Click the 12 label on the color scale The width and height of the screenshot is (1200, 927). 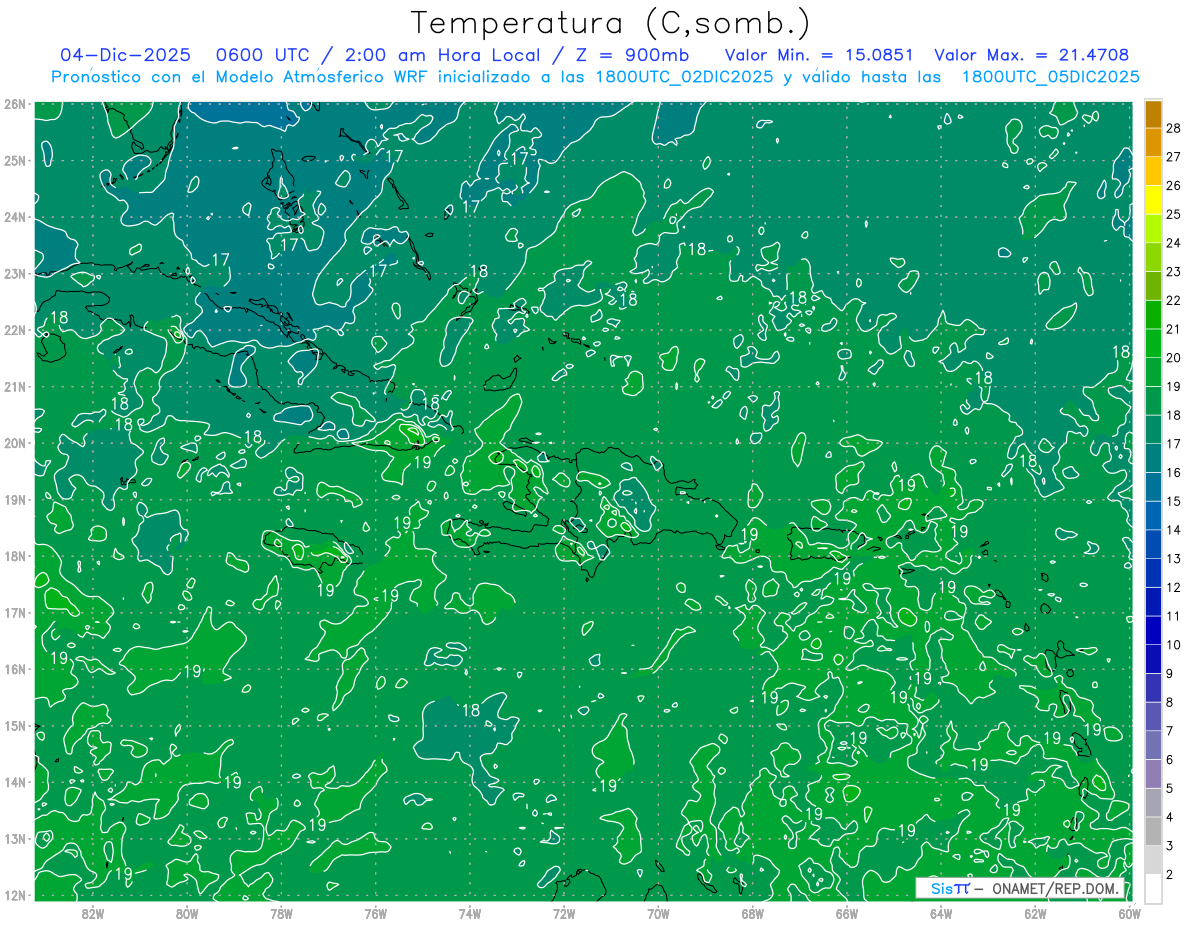pyautogui.click(x=1173, y=587)
